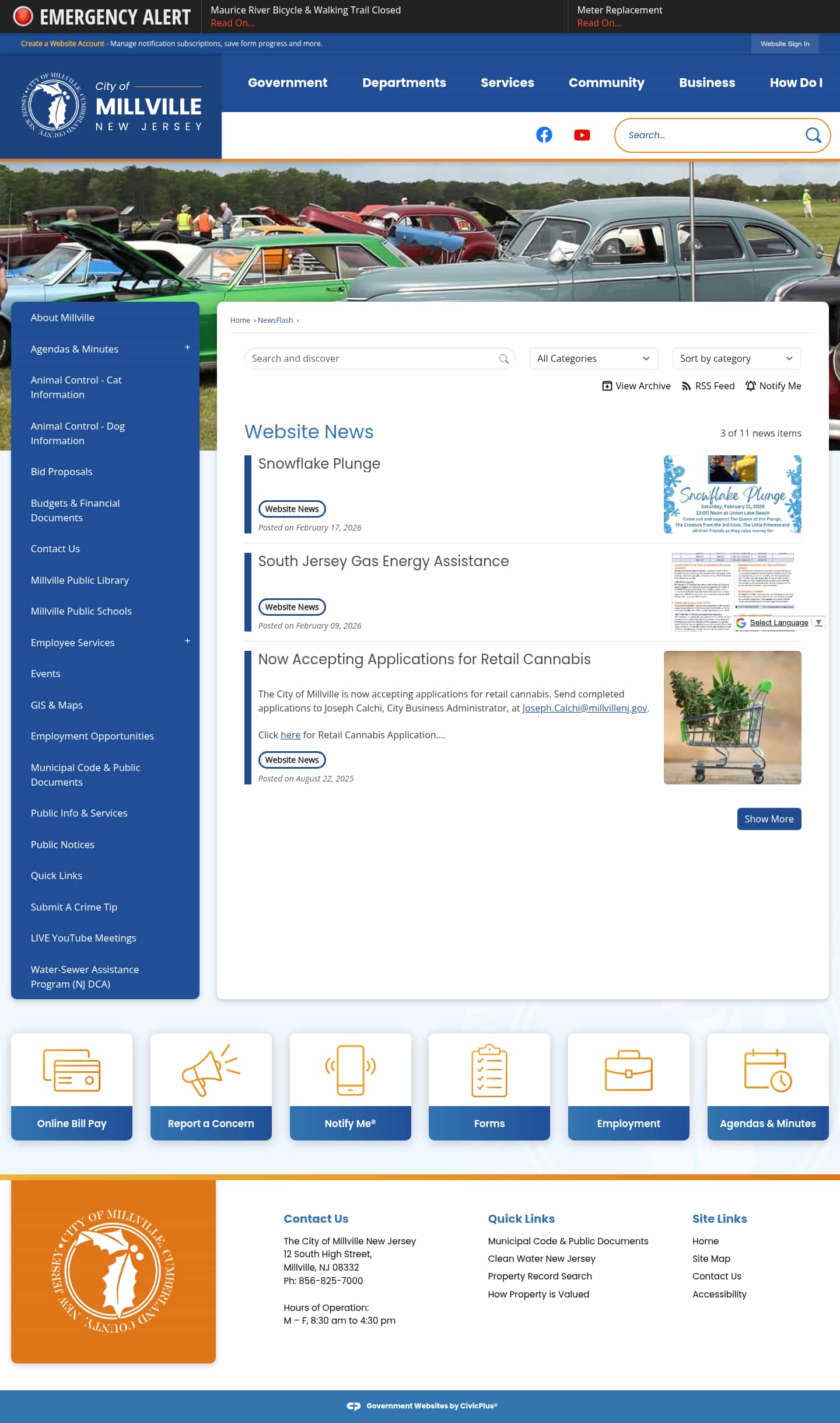Go to Home breadcrumb
The width and height of the screenshot is (840, 1423).
(x=240, y=320)
